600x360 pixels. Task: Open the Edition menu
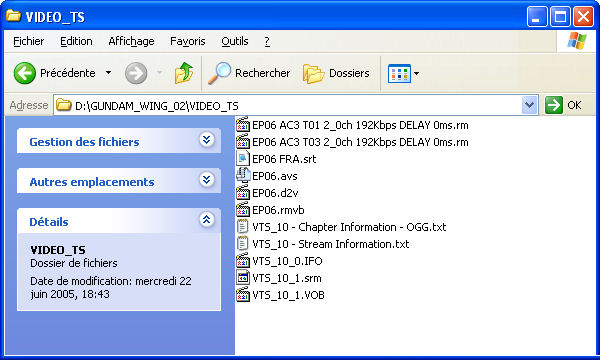coord(76,41)
